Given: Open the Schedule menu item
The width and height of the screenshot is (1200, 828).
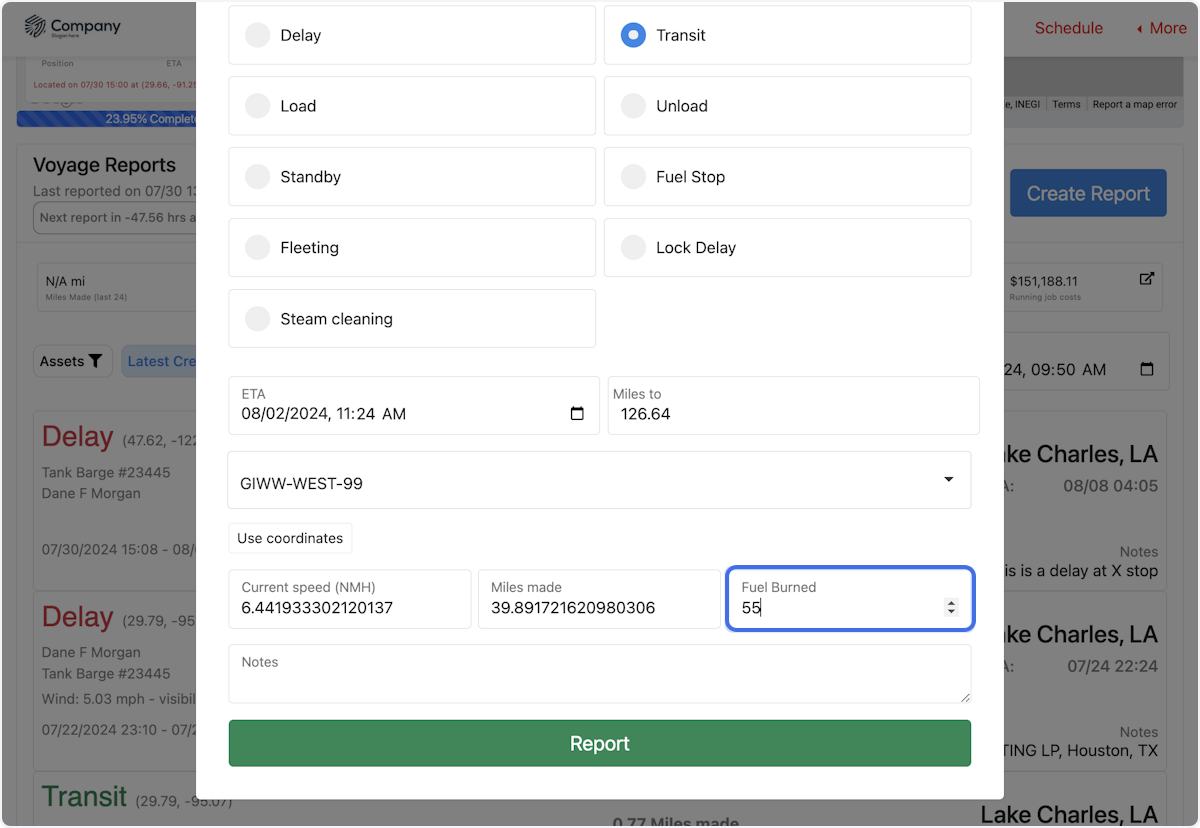Looking at the screenshot, I should tap(1068, 28).
